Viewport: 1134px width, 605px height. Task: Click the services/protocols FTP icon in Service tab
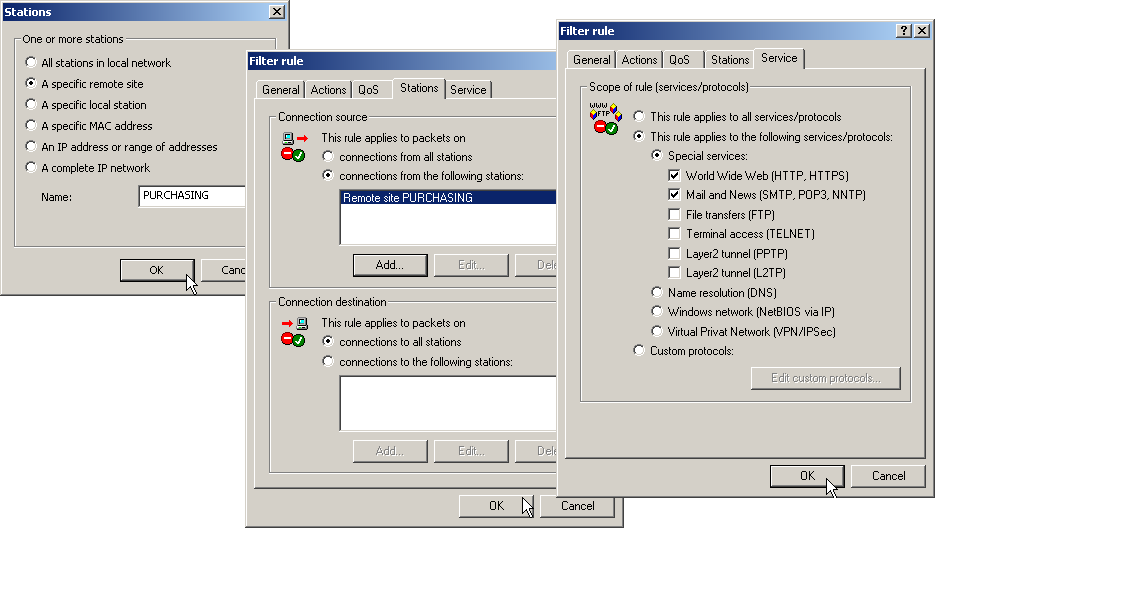[x=603, y=110]
